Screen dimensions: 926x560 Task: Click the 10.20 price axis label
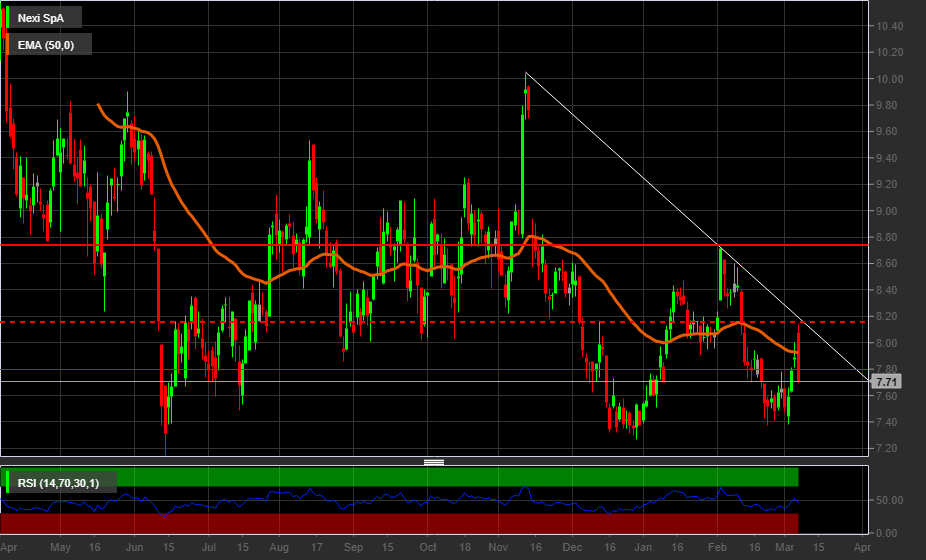click(889, 52)
